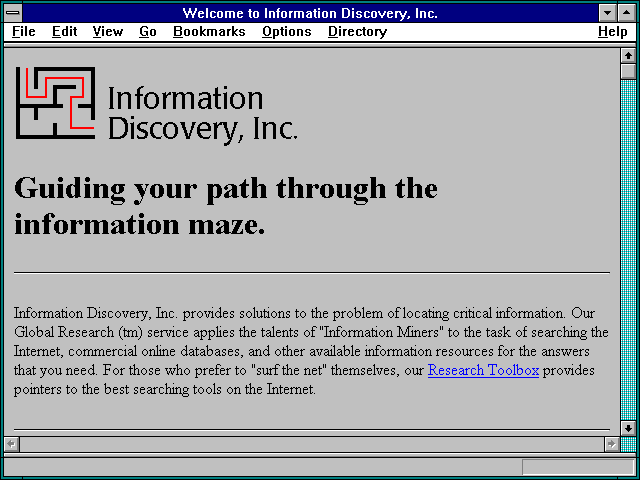Image resolution: width=640 pixels, height=480 pixels.
Task: Open the window control menu box
Action: tap(13, 13)
